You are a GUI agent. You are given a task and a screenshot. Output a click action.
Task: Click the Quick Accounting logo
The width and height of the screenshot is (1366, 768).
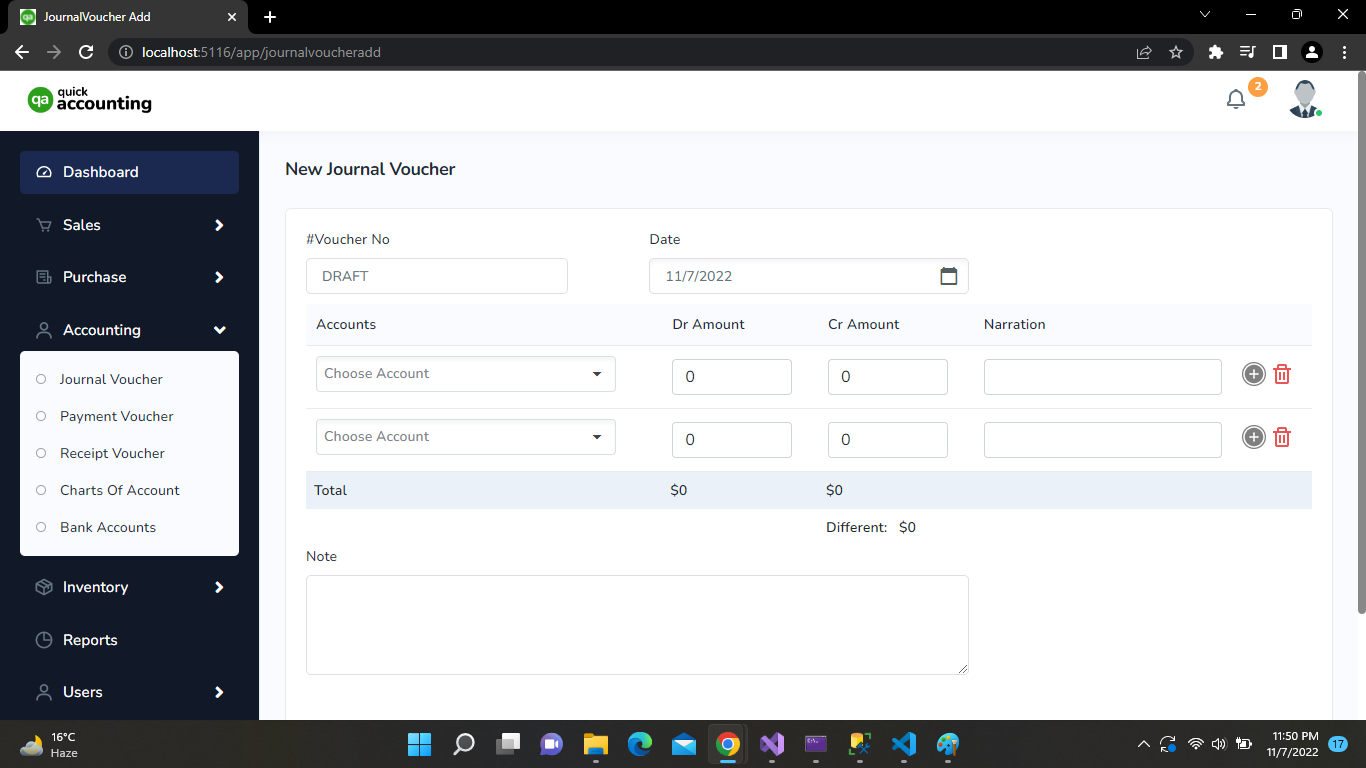click(x=90, y=100)
